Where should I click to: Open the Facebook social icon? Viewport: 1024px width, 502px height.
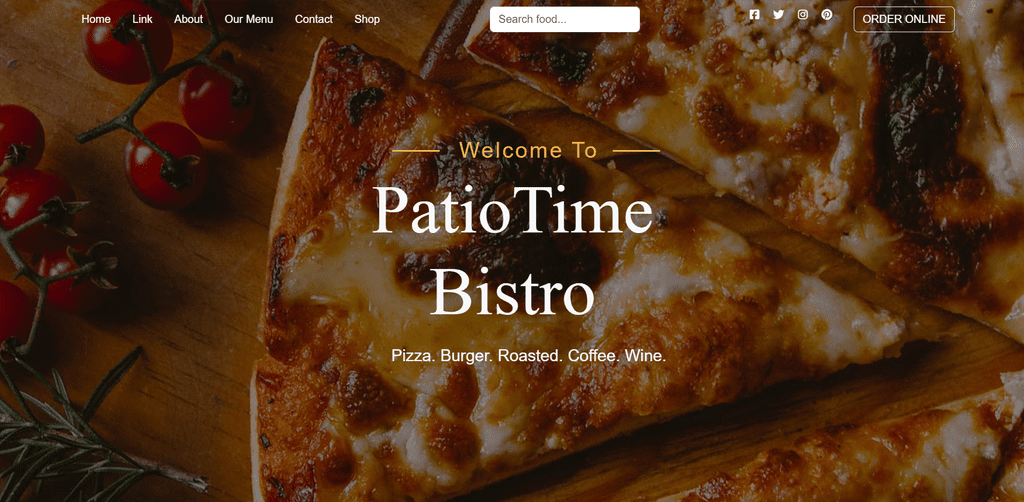point(754,14)
